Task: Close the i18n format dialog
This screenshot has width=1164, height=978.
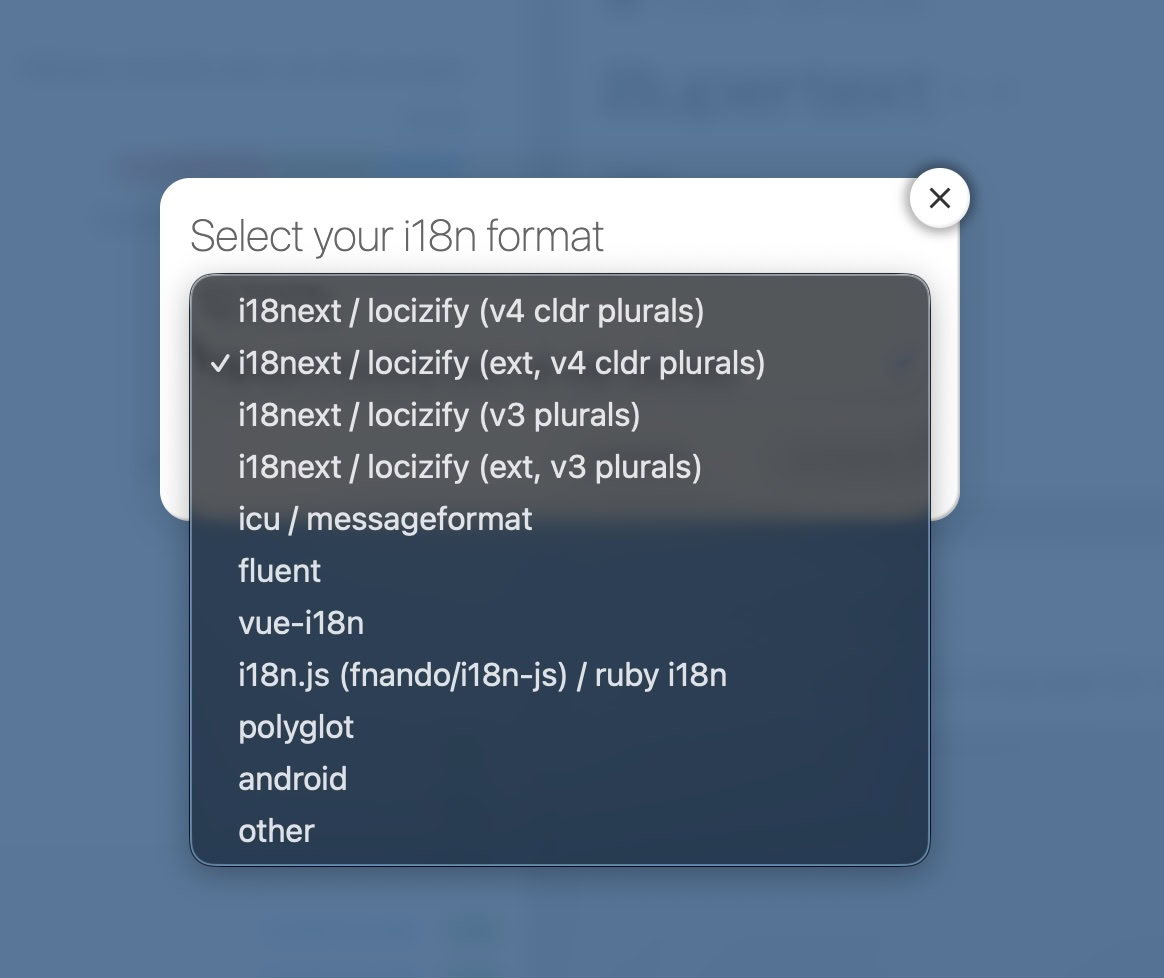Action: [x=939, y=198]
